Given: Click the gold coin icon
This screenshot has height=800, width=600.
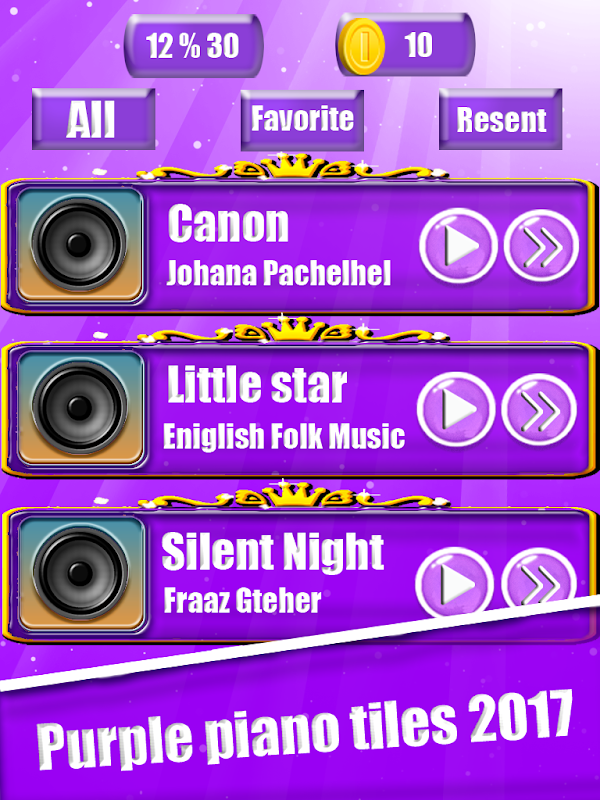Looking at the screenshot, I should [x=363, y=46].
